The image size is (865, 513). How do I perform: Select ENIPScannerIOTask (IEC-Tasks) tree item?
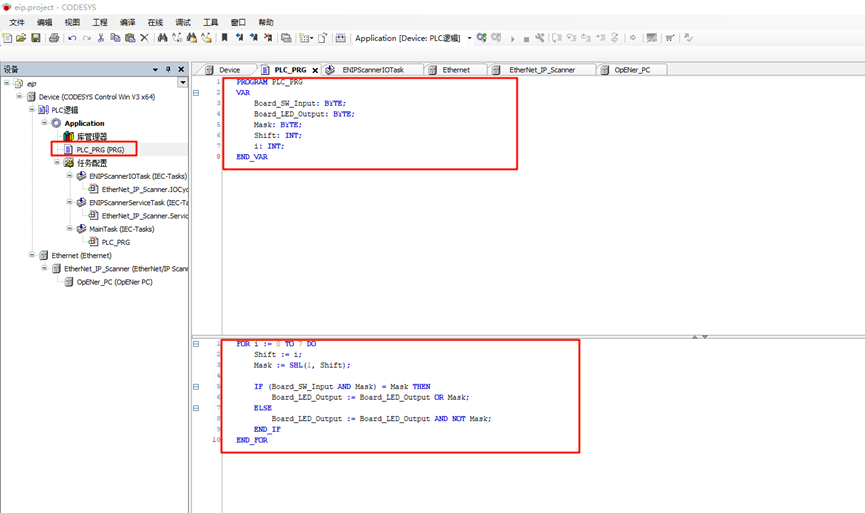point(138,176)
